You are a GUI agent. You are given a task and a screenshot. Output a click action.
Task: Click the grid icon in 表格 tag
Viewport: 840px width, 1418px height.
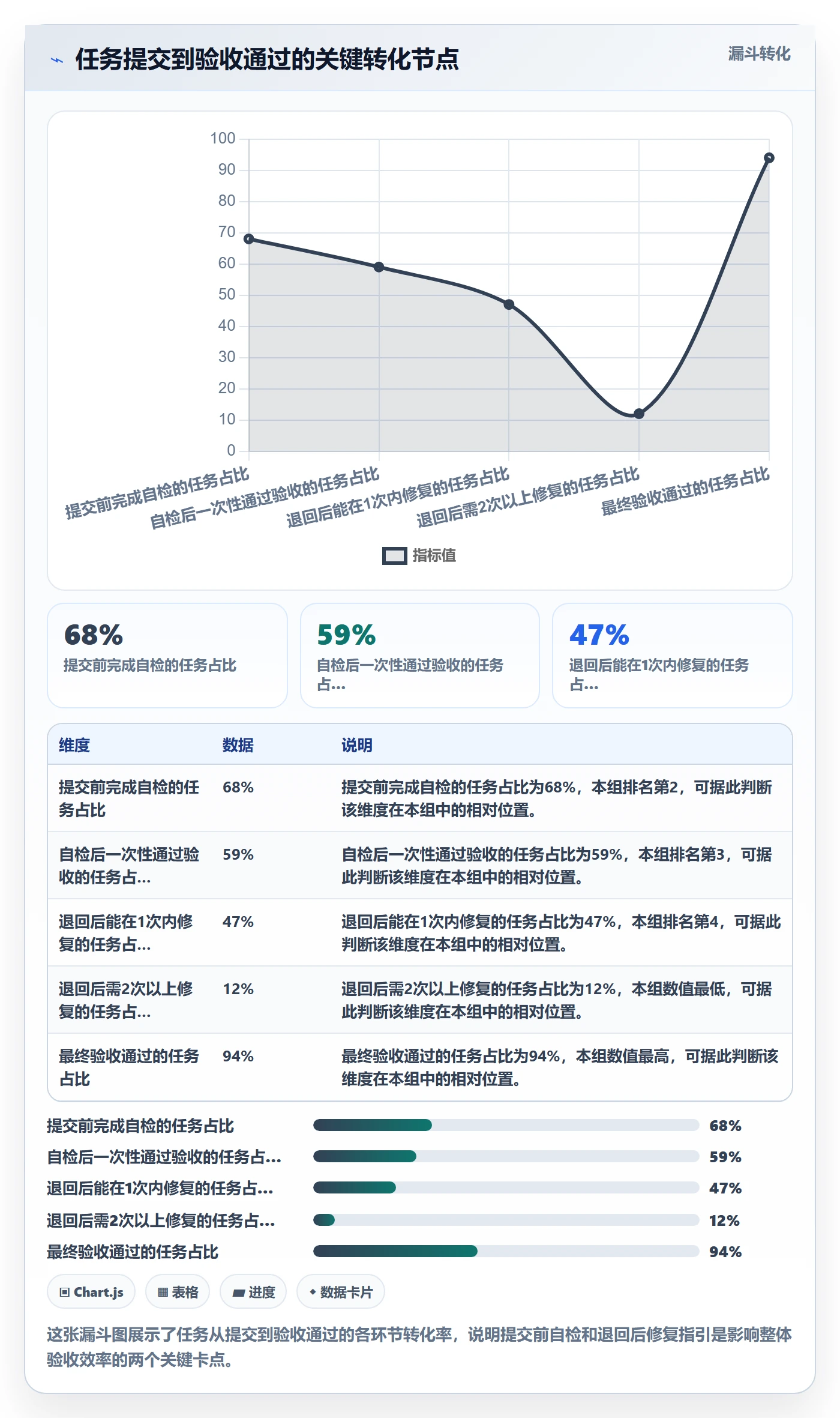coord(163,1293)
